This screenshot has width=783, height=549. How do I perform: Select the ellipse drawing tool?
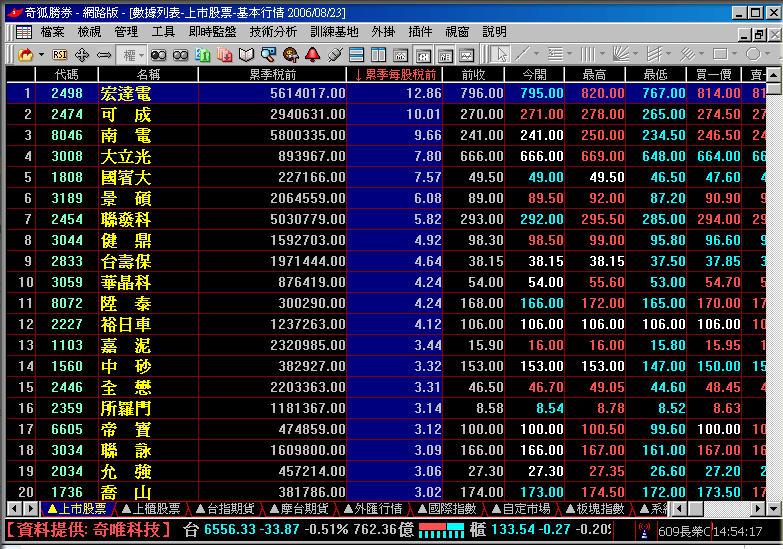tap(753, 54)
